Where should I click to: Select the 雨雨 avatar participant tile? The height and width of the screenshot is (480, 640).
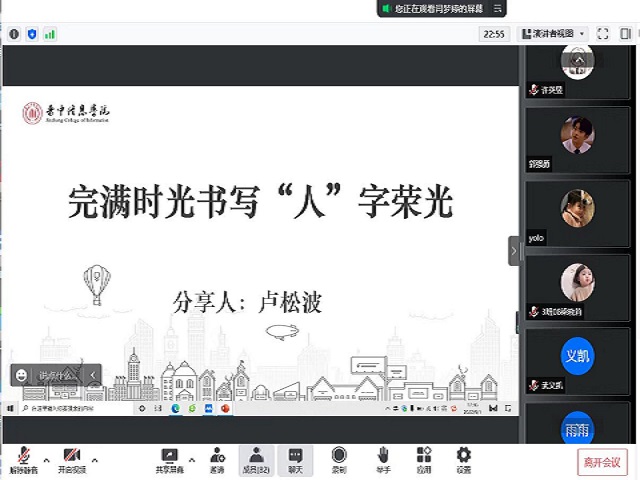click(577, 424)
